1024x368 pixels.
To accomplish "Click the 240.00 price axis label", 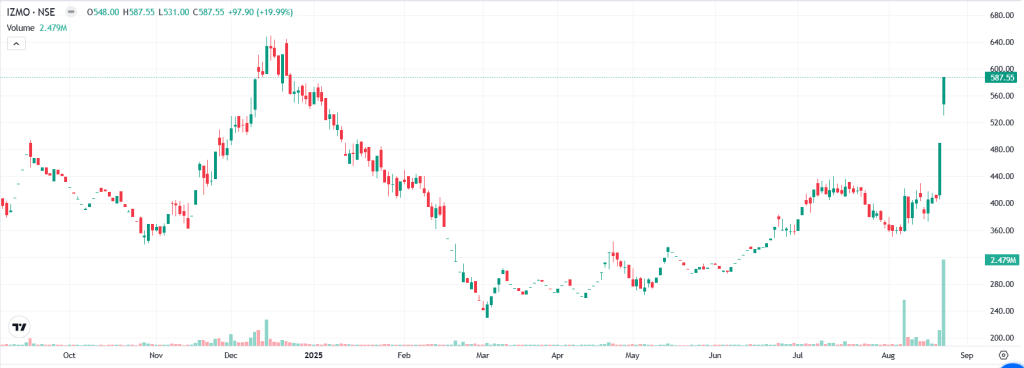I will point(1002,311).
